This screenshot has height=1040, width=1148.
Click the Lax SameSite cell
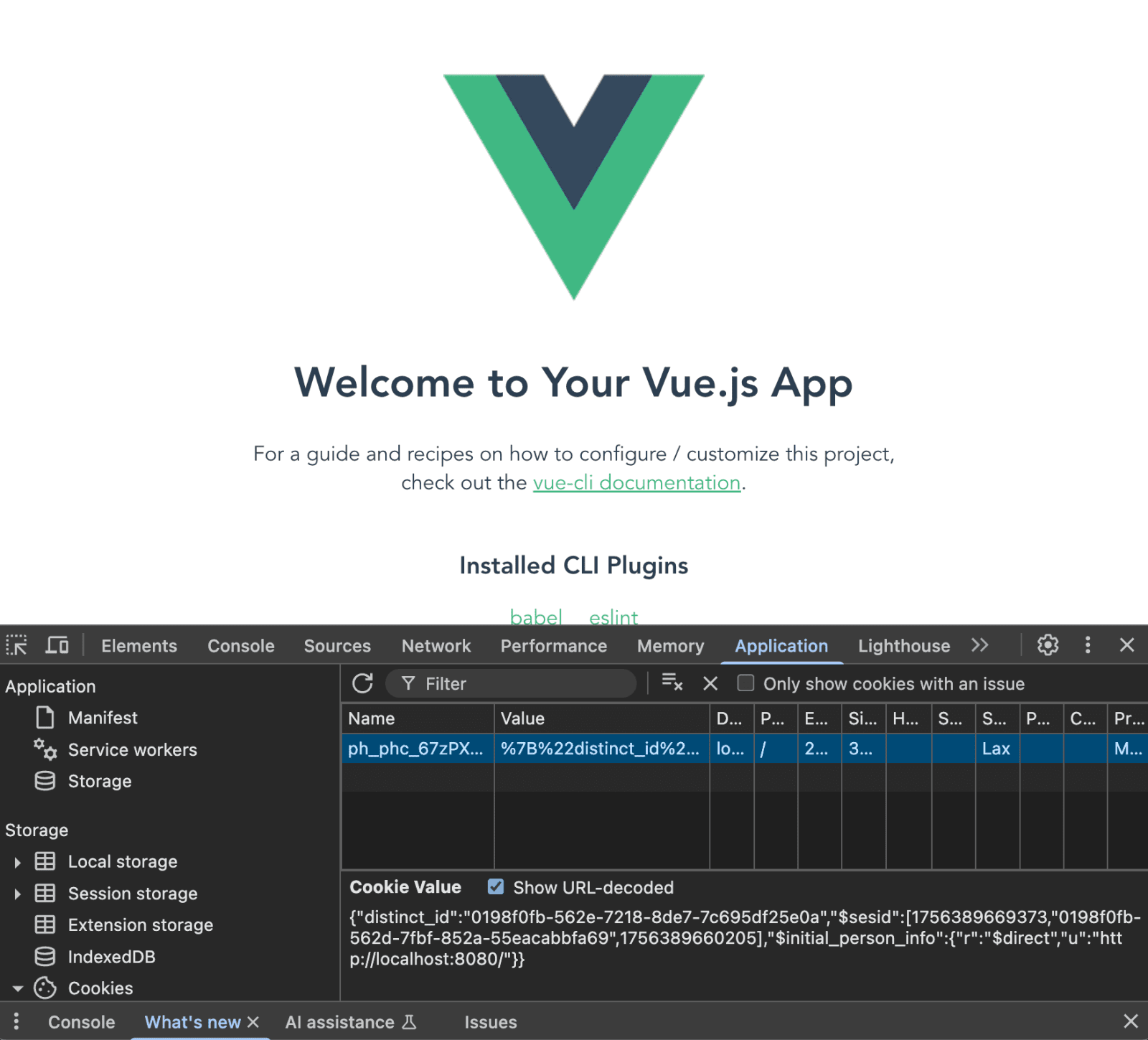[997, 749]
